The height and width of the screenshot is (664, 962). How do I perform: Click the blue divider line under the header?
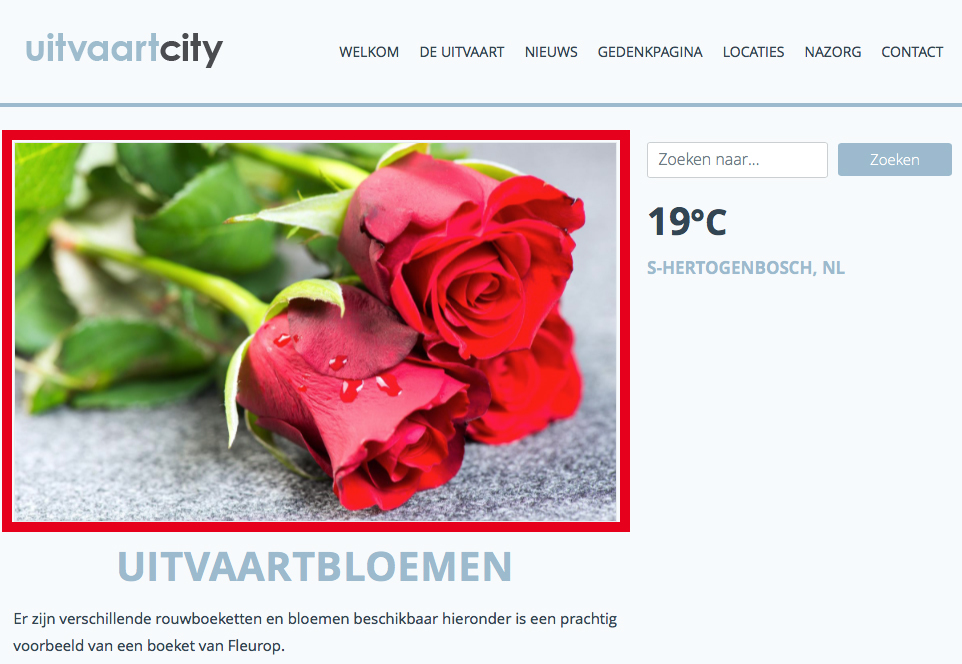click(x=481, y=105)
